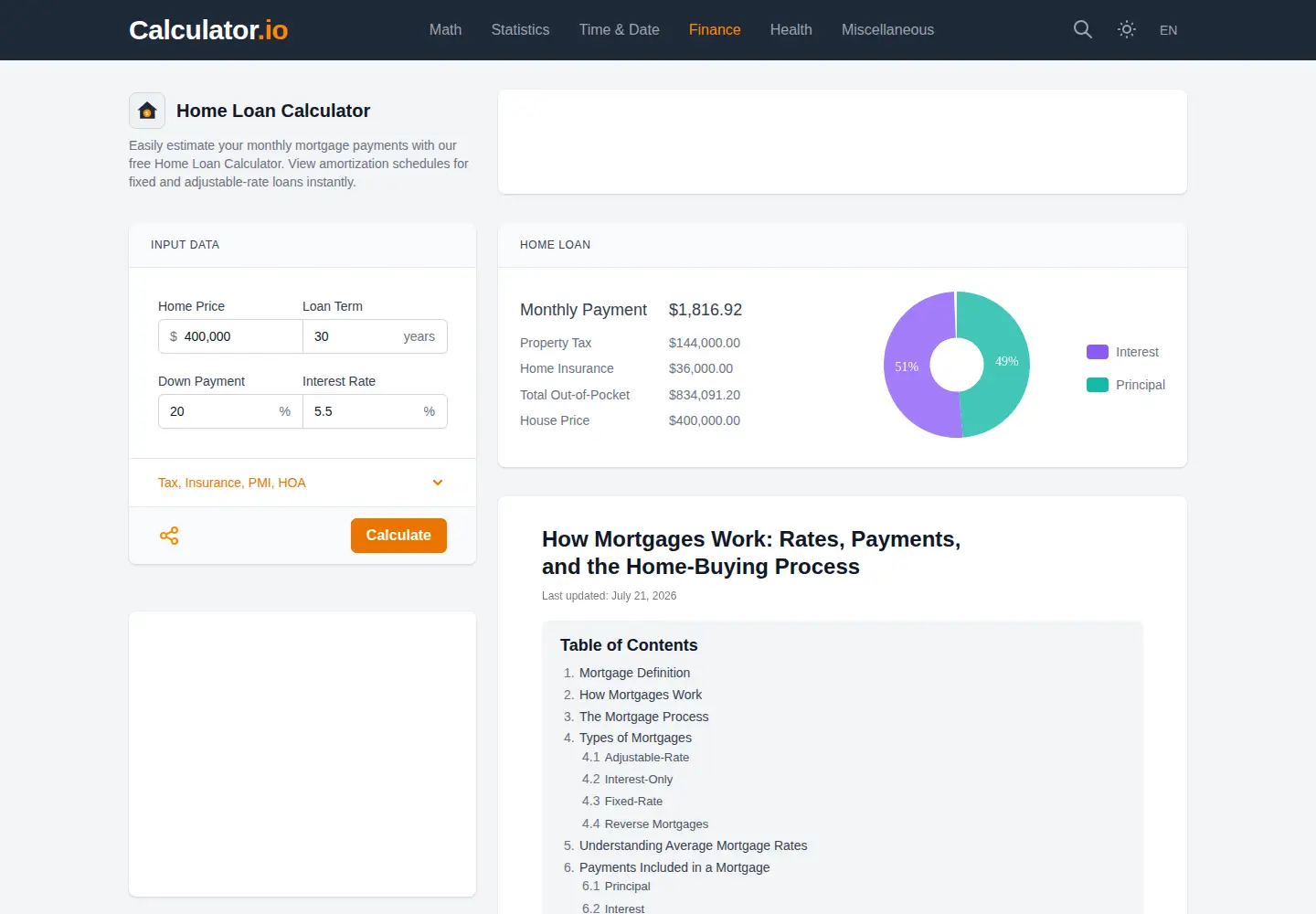Click the $1,816.92 monthly payment value
This screenshot has height=914, width=1316.
point(706,310)
